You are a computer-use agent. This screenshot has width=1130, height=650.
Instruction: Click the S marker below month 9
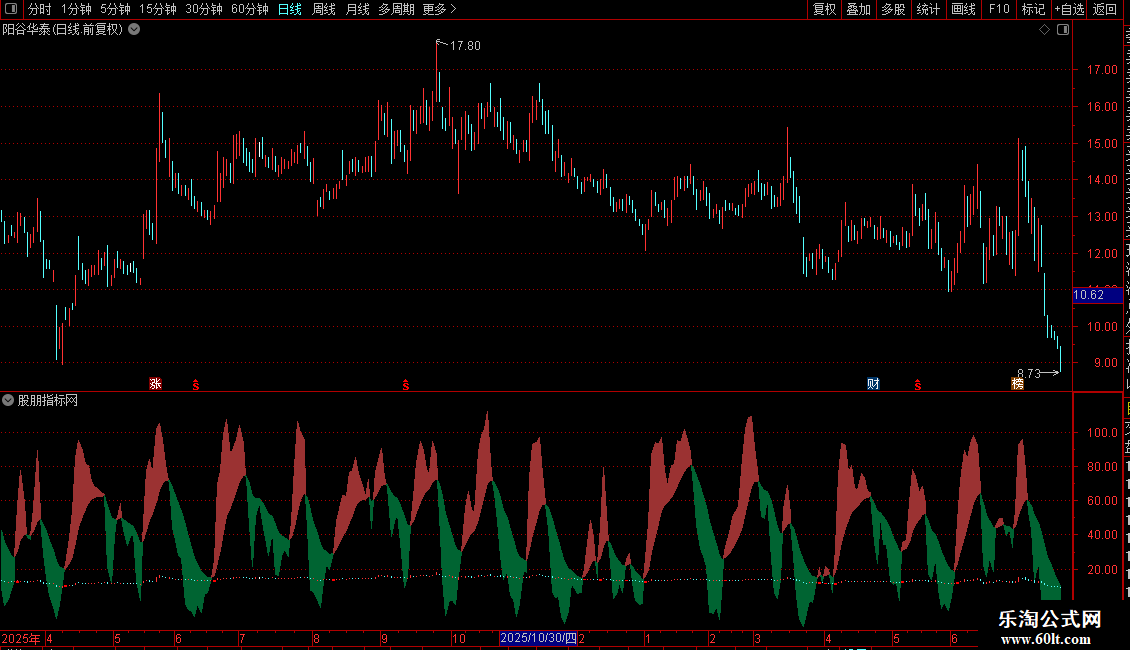406,385
